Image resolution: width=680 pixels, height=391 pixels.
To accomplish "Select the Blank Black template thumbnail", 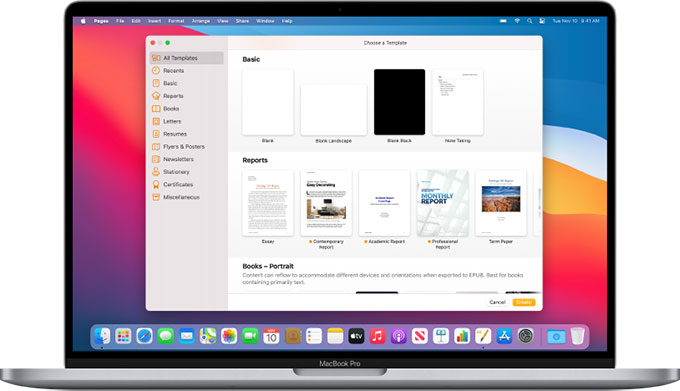I will (x=399, y=102).
